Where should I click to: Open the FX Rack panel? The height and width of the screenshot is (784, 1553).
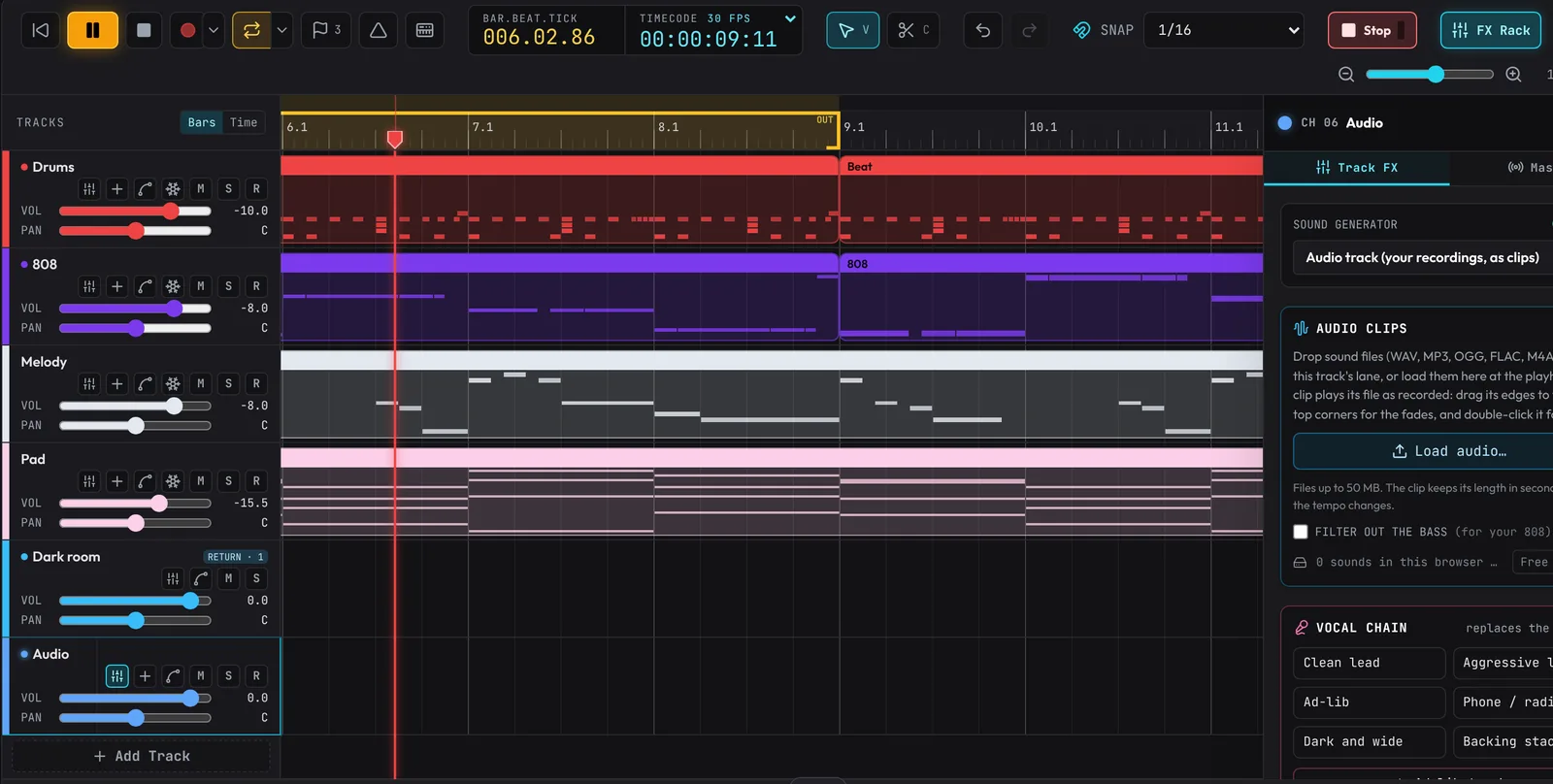(x=1491, y=30)
